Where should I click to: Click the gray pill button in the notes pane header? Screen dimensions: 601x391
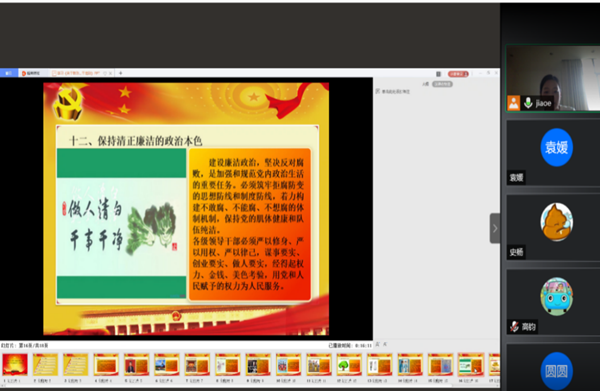pos(442,84)
